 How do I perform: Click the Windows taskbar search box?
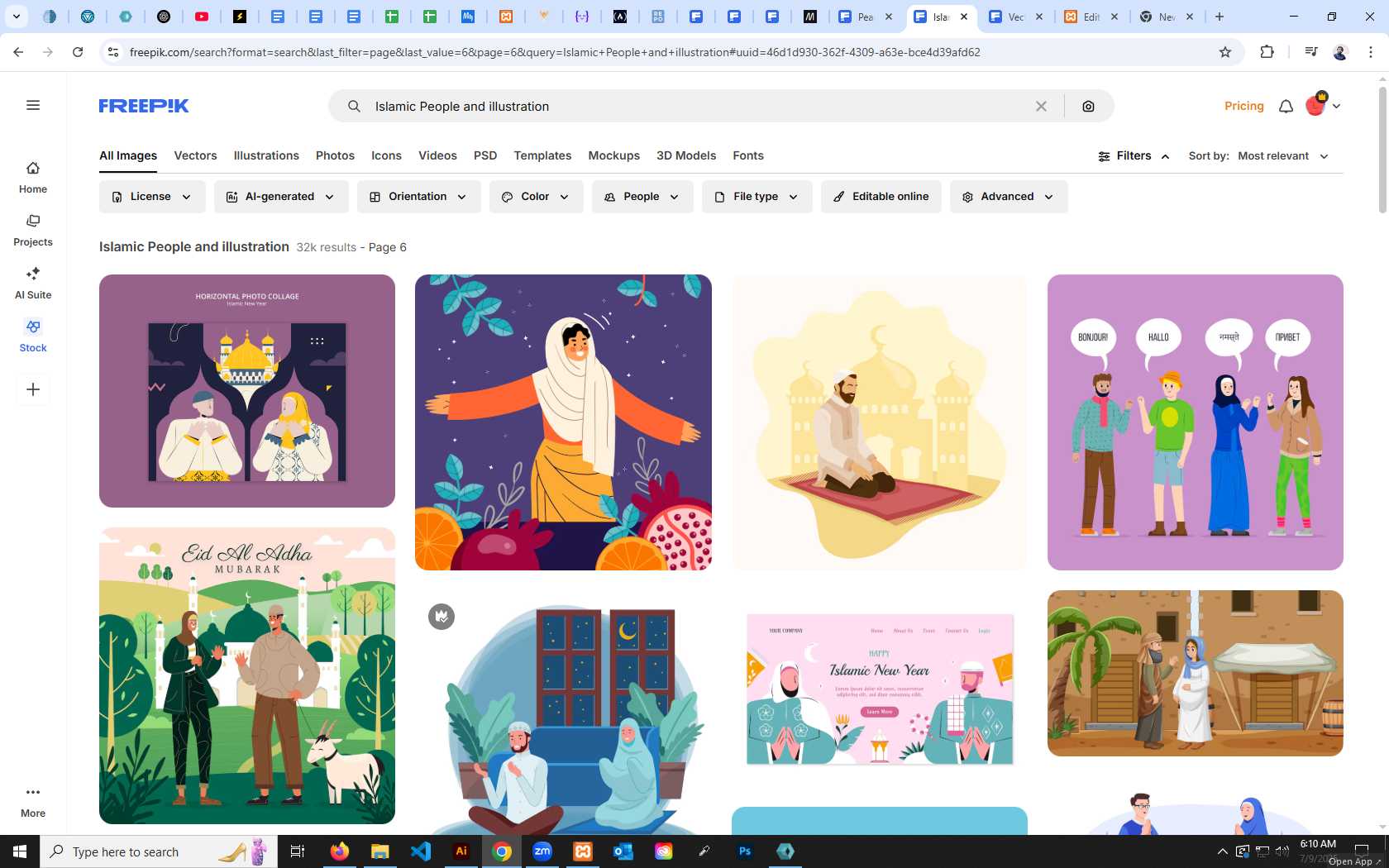pyautogui.click(x=157, y=851)
